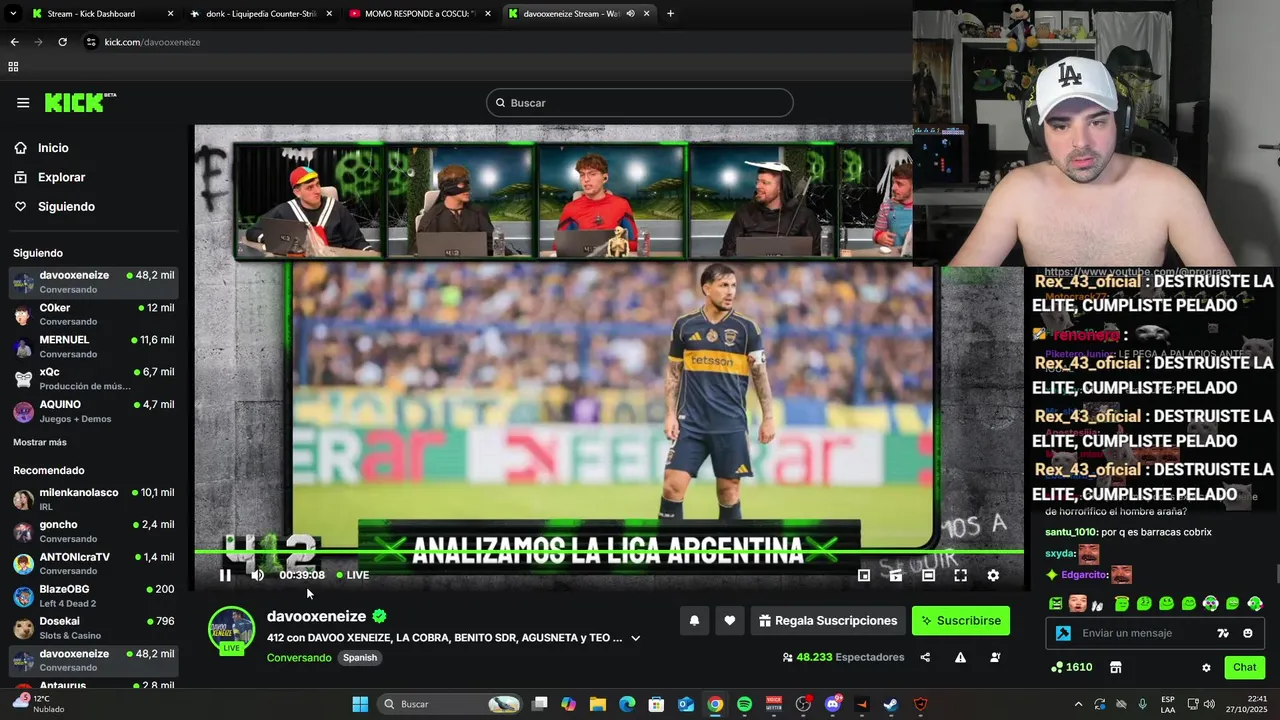Screen dimensions: 1280x720
Task: Mute the davooxeneize tab audio icon
Action: tap(630, 14)
